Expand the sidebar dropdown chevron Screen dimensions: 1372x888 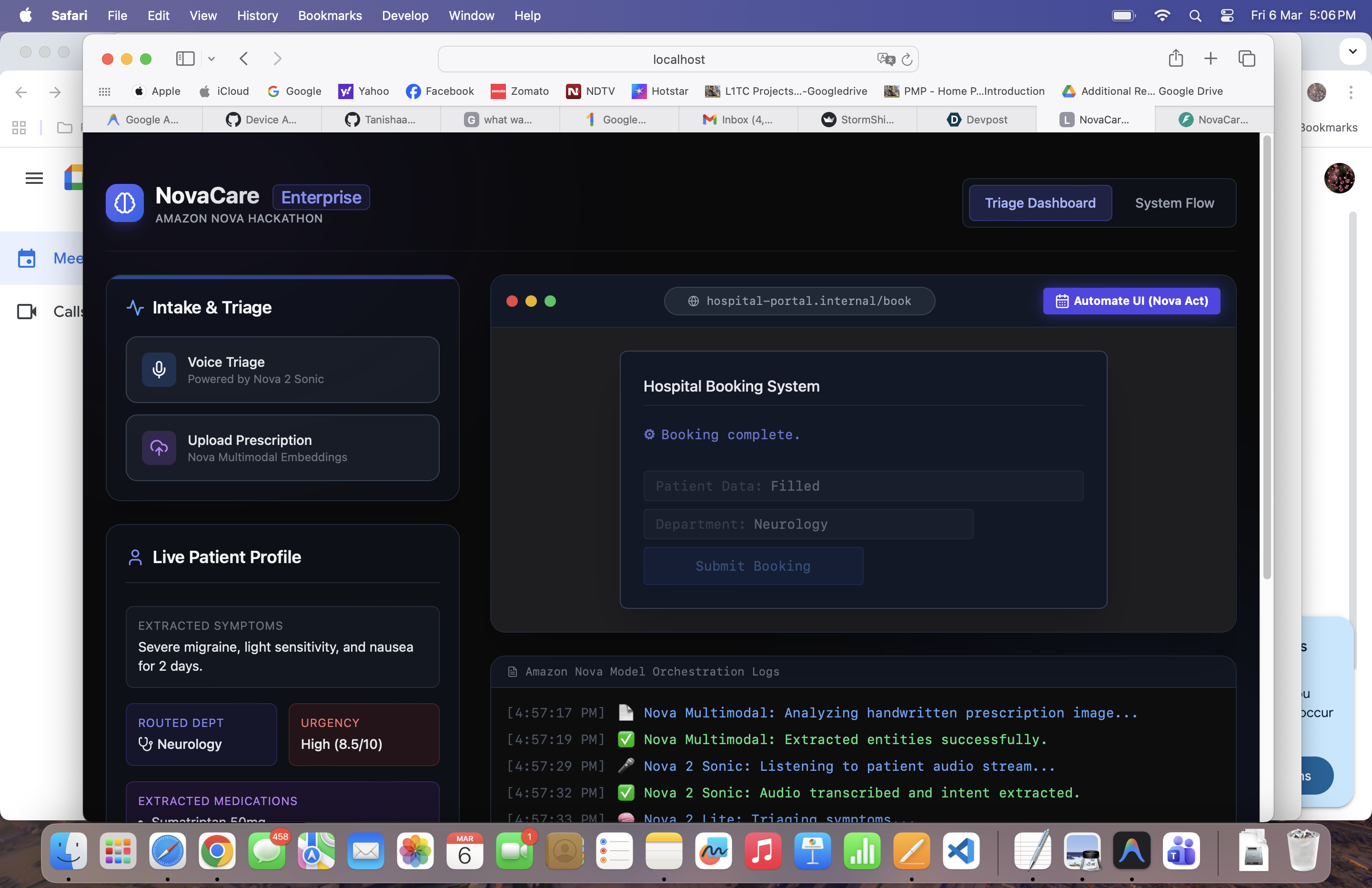click(x=212, y=59)
